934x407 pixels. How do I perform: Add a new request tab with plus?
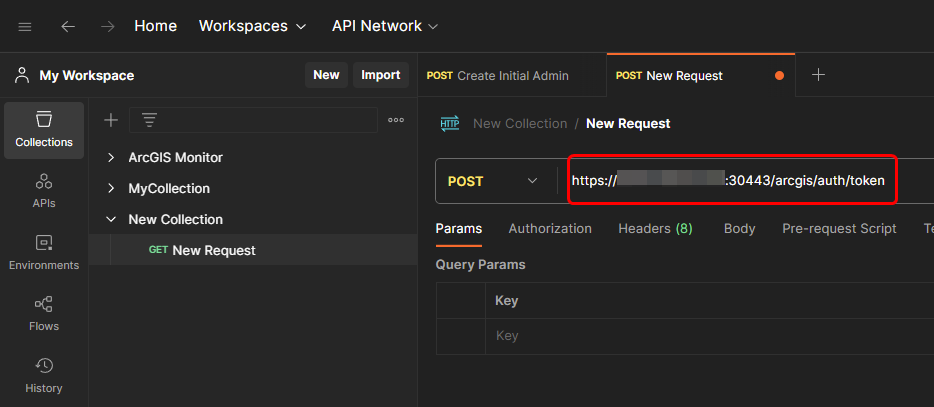(x=818, y=75)
